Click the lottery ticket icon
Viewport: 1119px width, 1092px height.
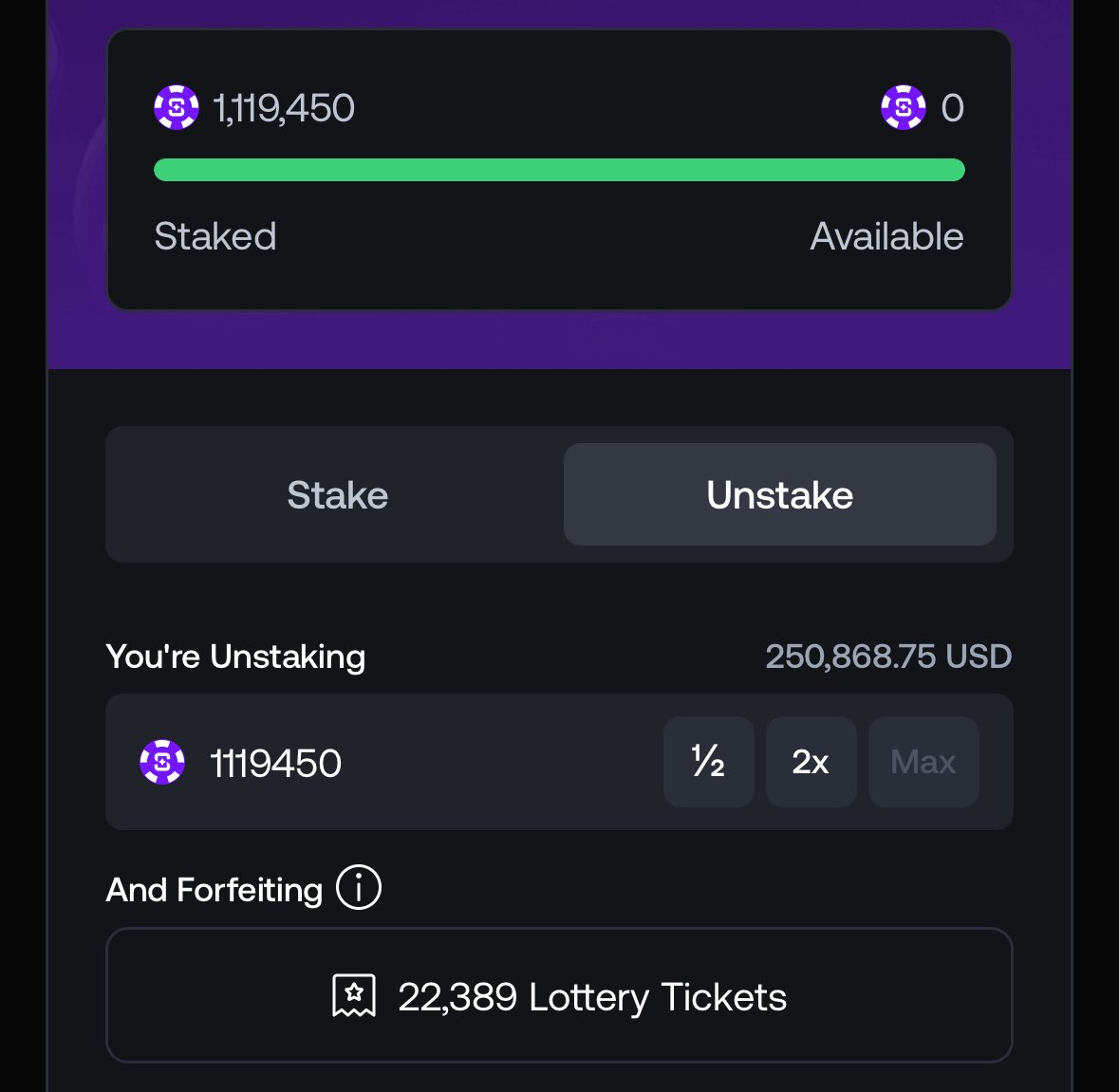coord(354,996)
